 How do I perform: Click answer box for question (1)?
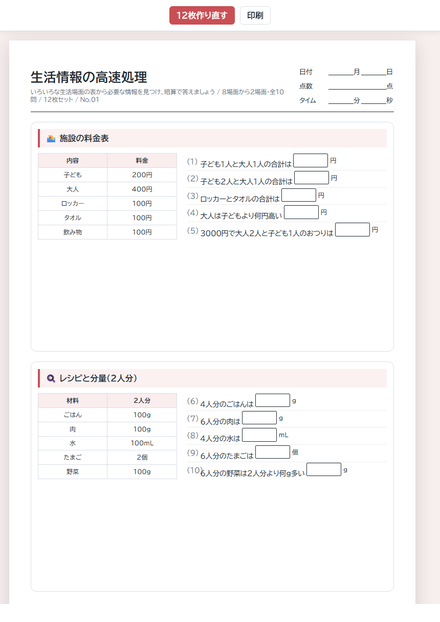[x=310, y=161]
